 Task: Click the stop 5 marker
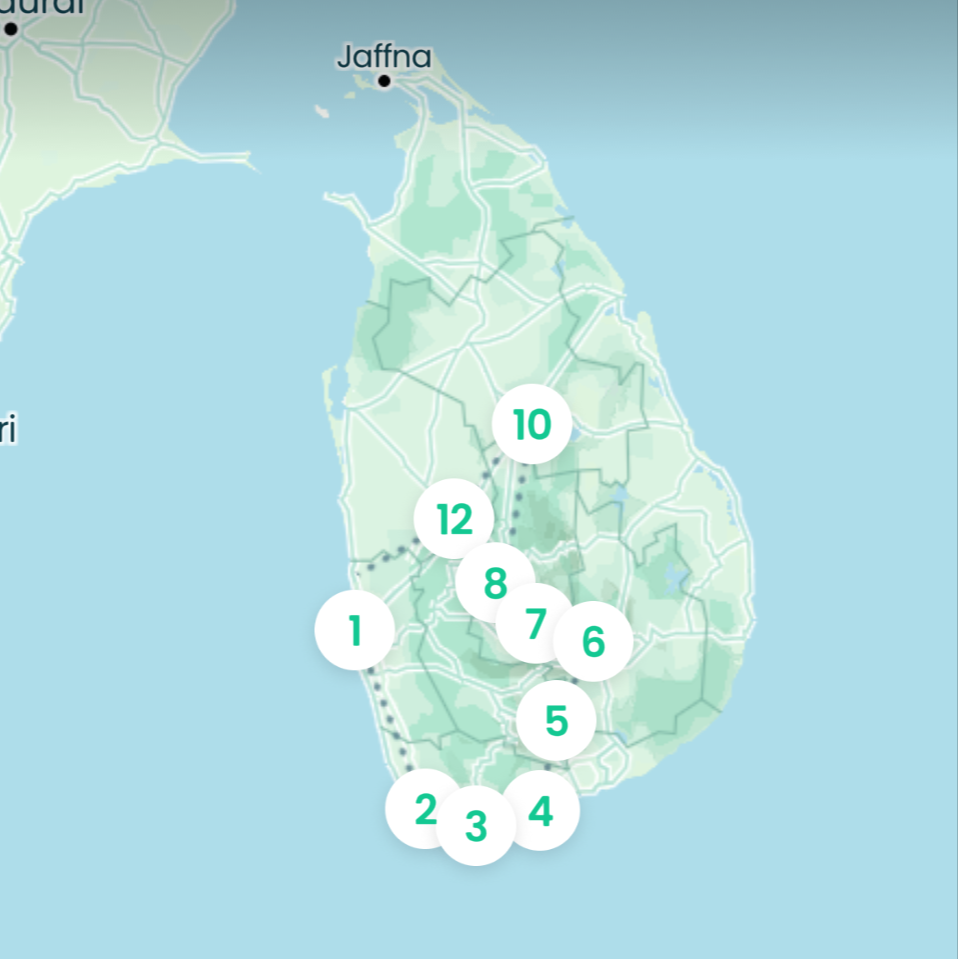[x=556, y=720]
